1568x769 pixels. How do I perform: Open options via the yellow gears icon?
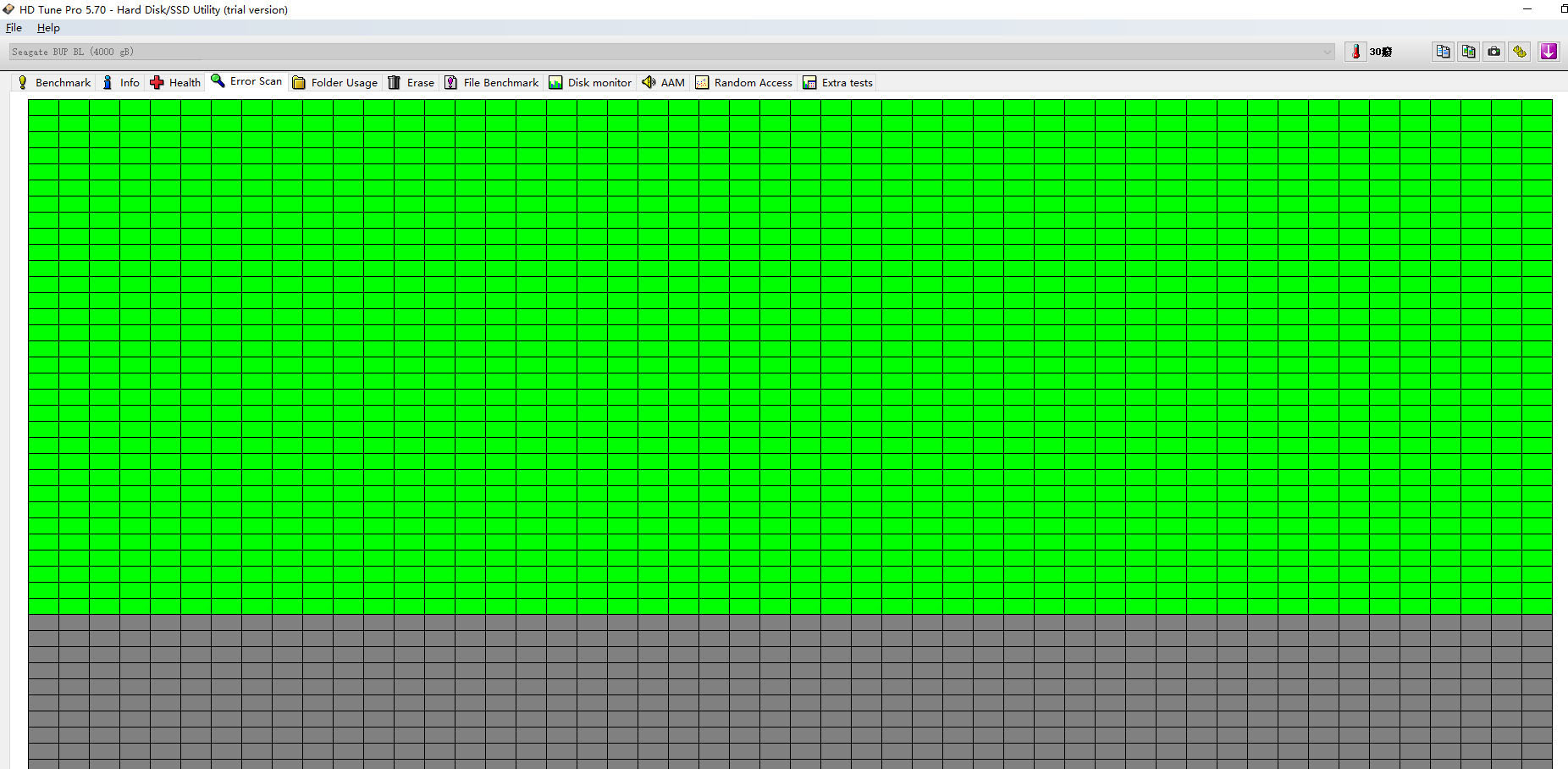click(1520, 52)
